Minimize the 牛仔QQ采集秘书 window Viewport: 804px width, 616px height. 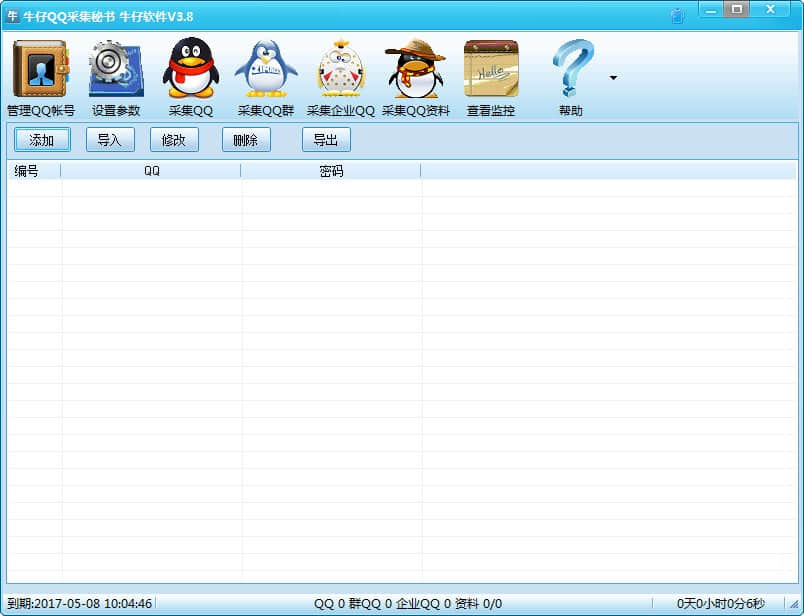711,10
